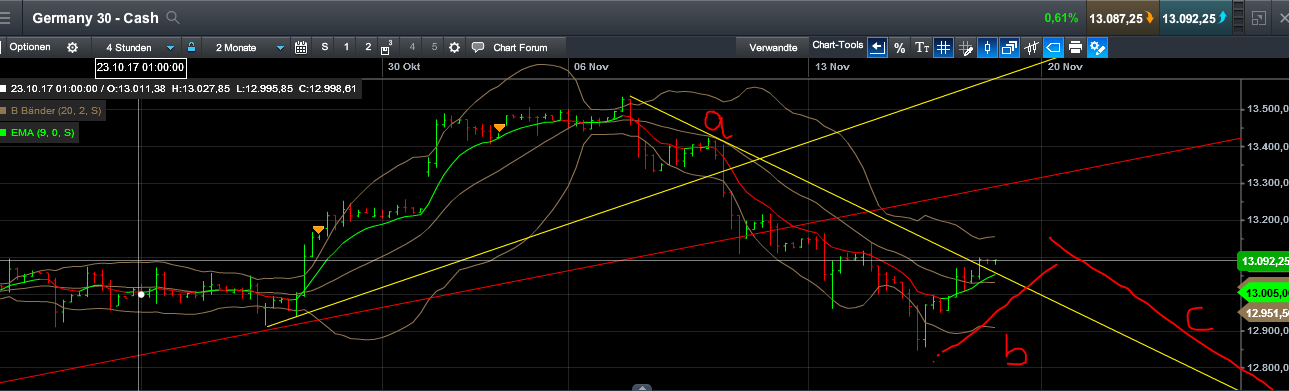Viewport: 1289px width, 391px height.
Task: Open the Verwandte tab
Action: pyautogui.click(x=773, y=47)
